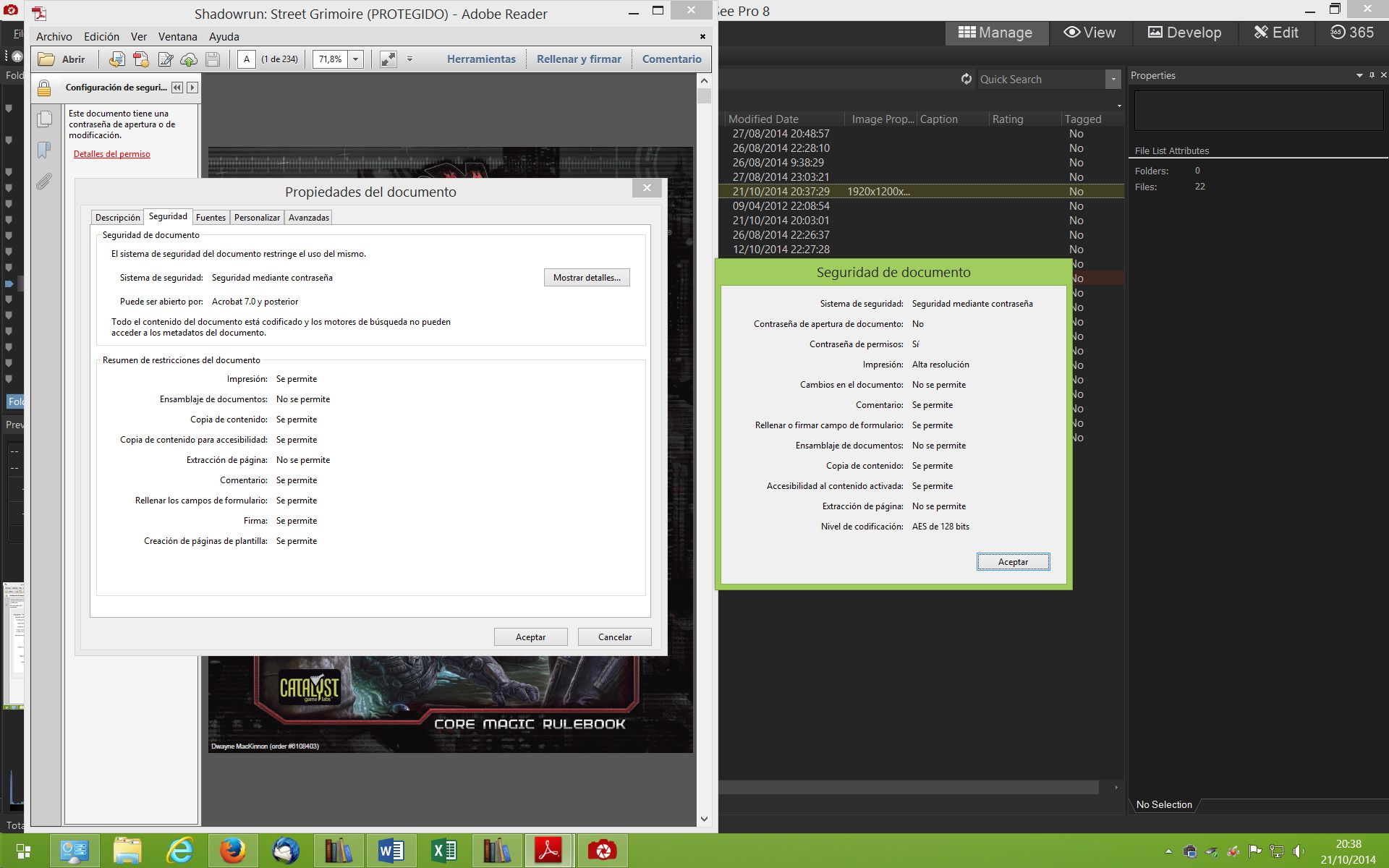
Task: Close the Propiedades del documento dialog
Action: [x=647, y=188]
